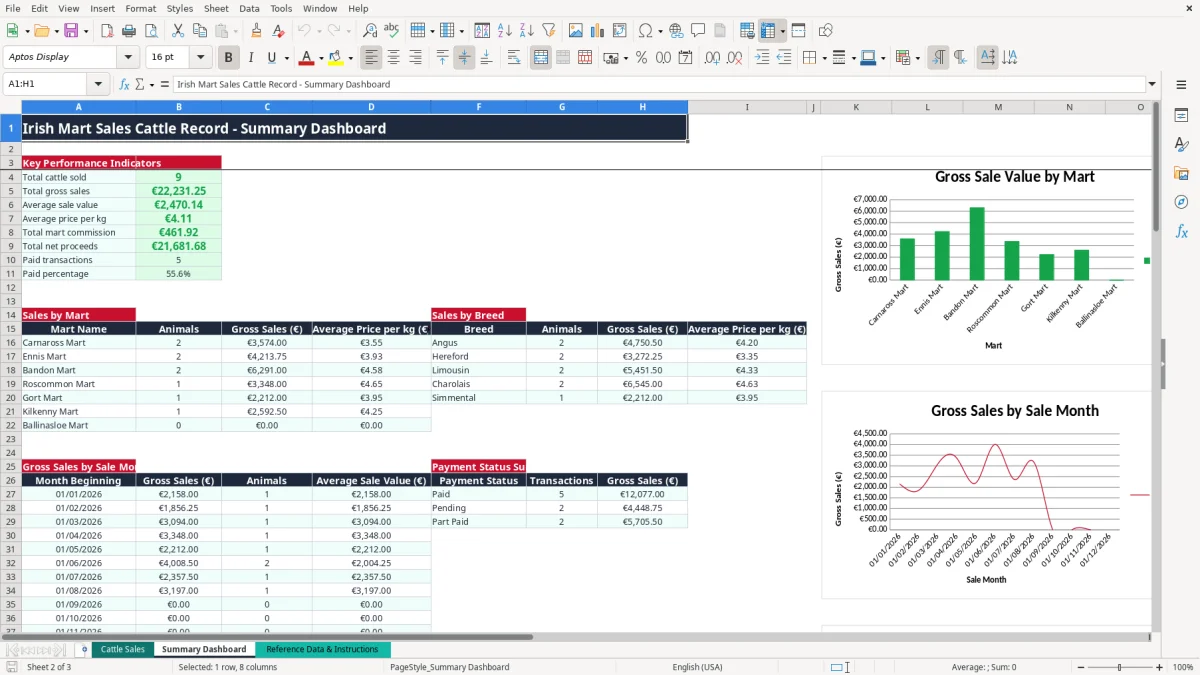Toggle Align Right
This screenshot has height=675, width=1200.
(415, 58)
